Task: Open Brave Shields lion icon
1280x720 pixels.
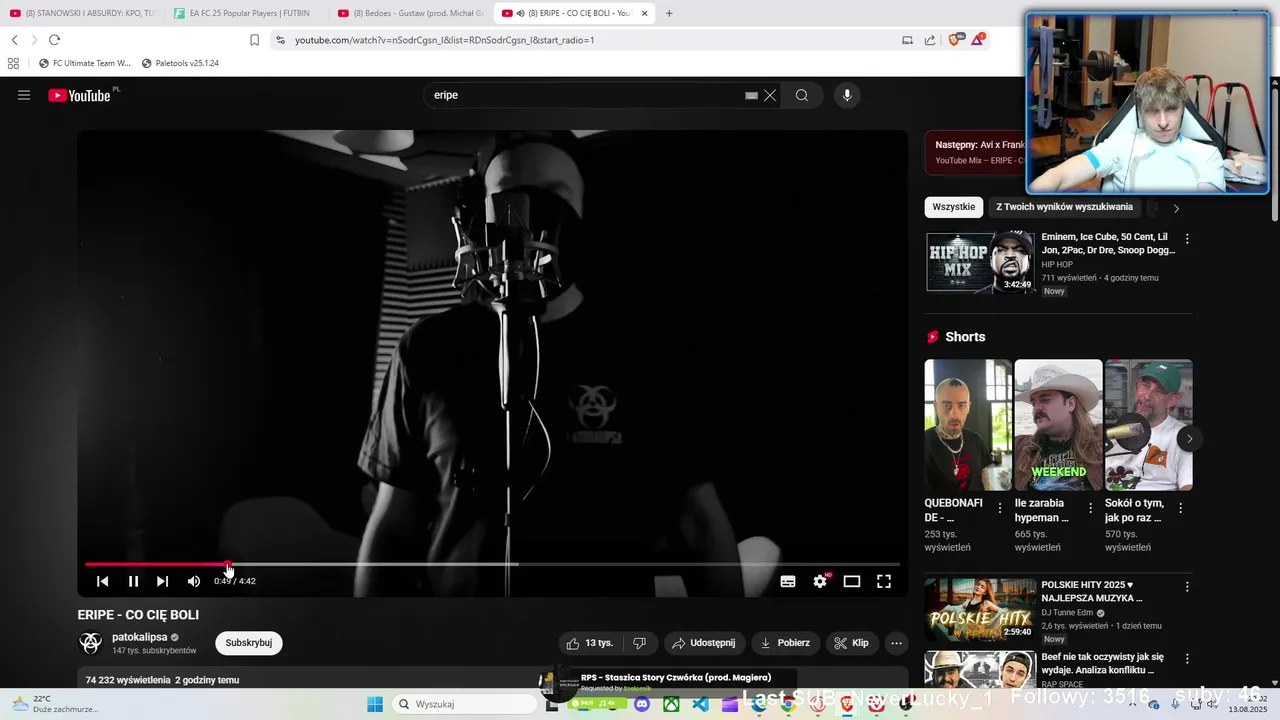Action: point(954,40)
